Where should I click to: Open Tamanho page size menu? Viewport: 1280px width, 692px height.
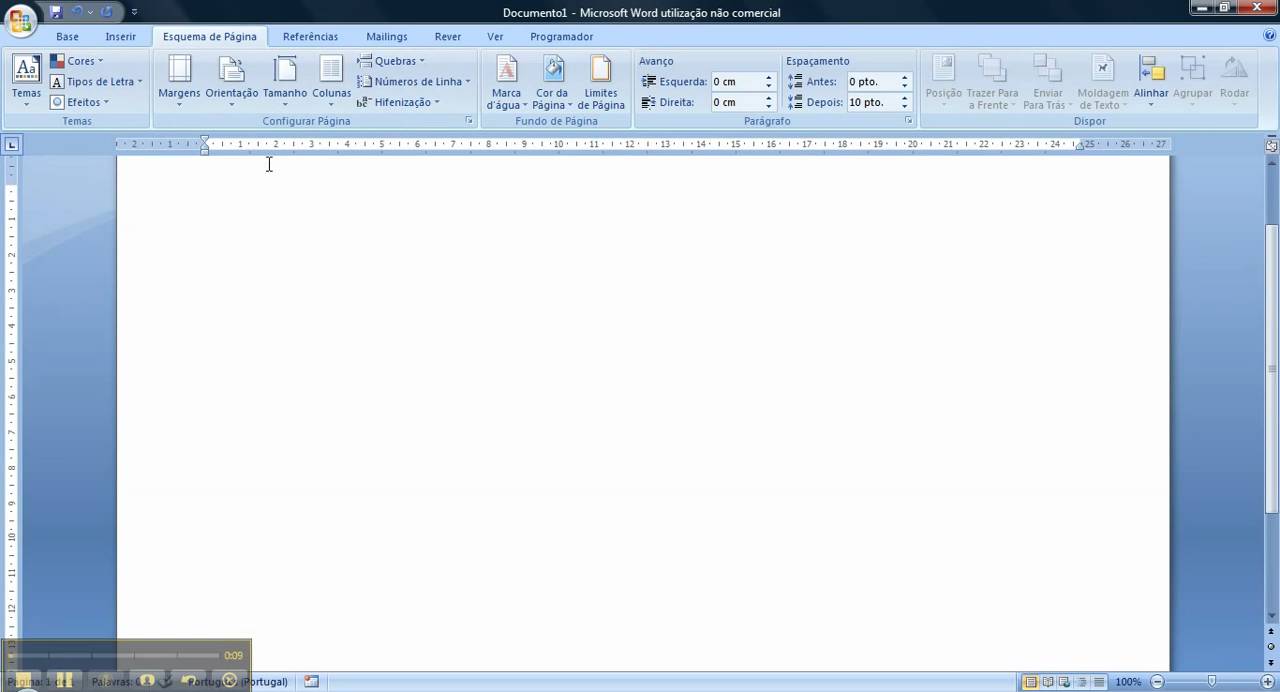click(285, 82)
